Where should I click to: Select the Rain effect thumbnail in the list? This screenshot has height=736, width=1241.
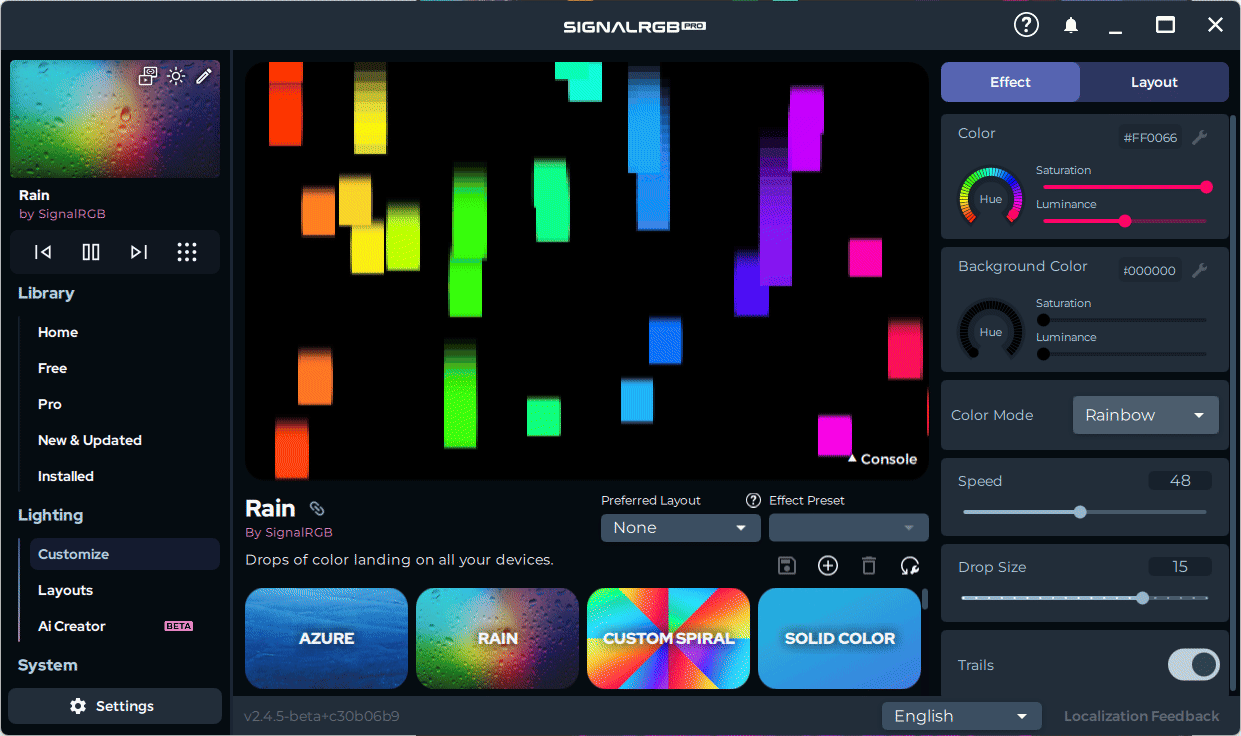(497, 638)
